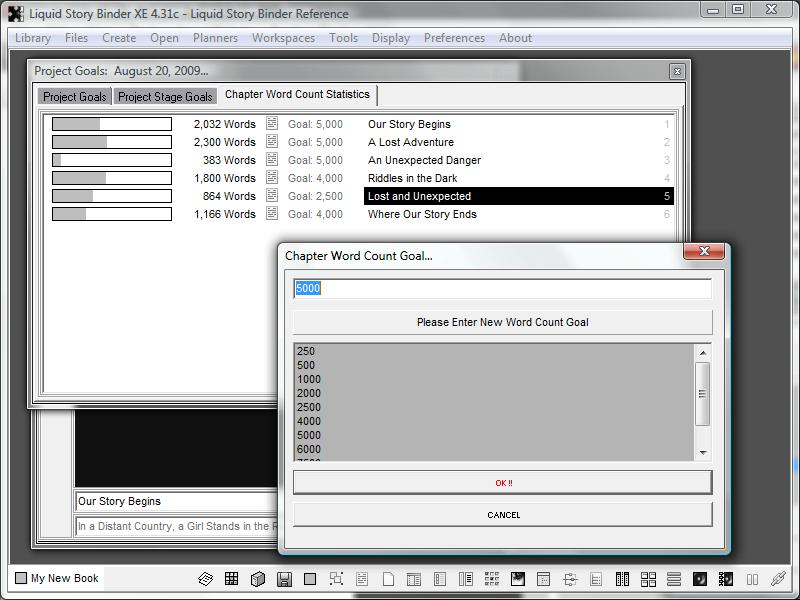Click the floppy disk save icon
This screenshot has height=600, width=800.
point(284,579)
